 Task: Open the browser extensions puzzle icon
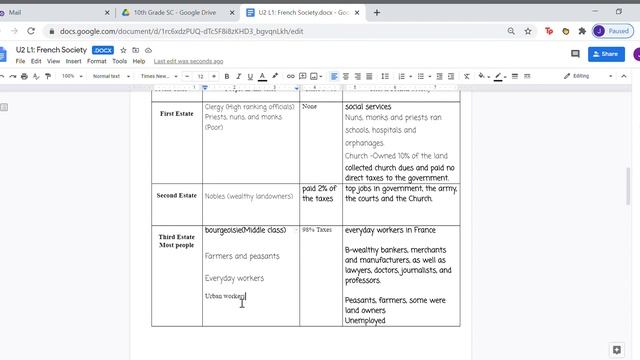[582, 31]
